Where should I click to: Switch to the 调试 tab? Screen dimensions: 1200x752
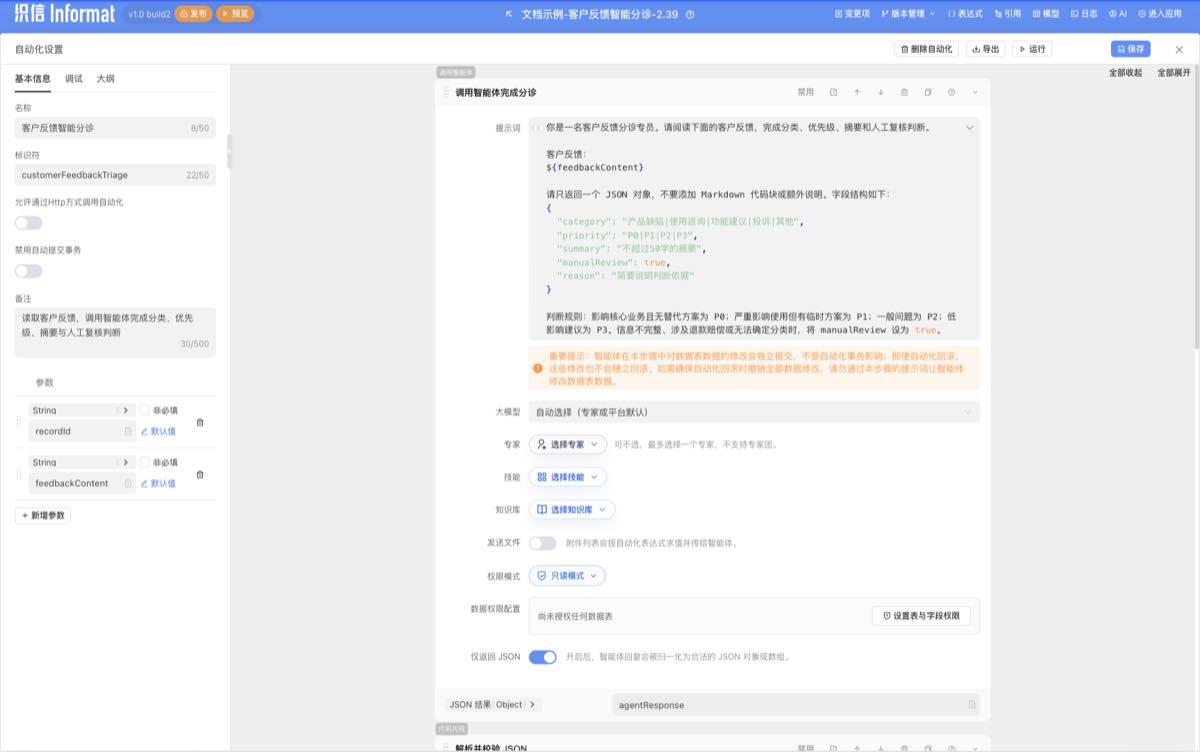pos(74,78)
